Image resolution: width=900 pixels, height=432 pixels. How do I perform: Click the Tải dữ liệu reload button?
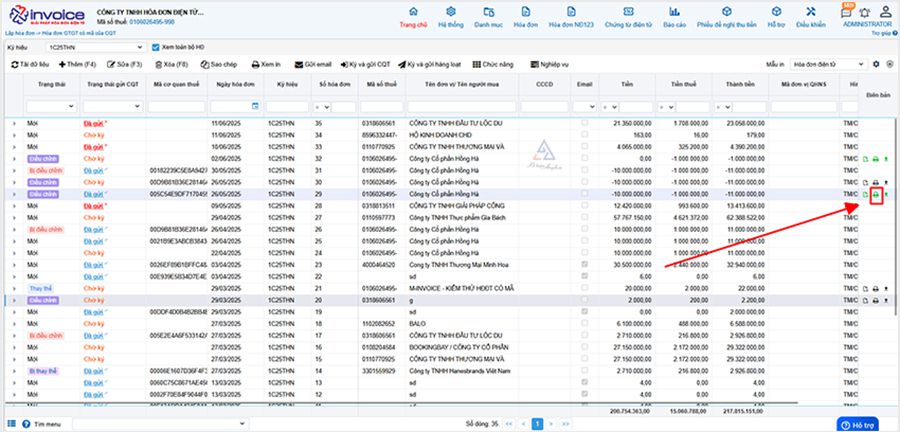(x=30, y=64)
